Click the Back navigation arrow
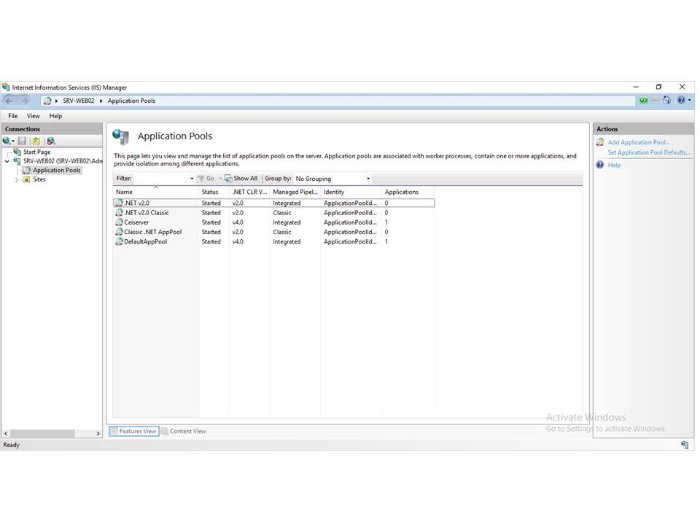The height and width of the screenshot is (525, 700). [9, 101]
